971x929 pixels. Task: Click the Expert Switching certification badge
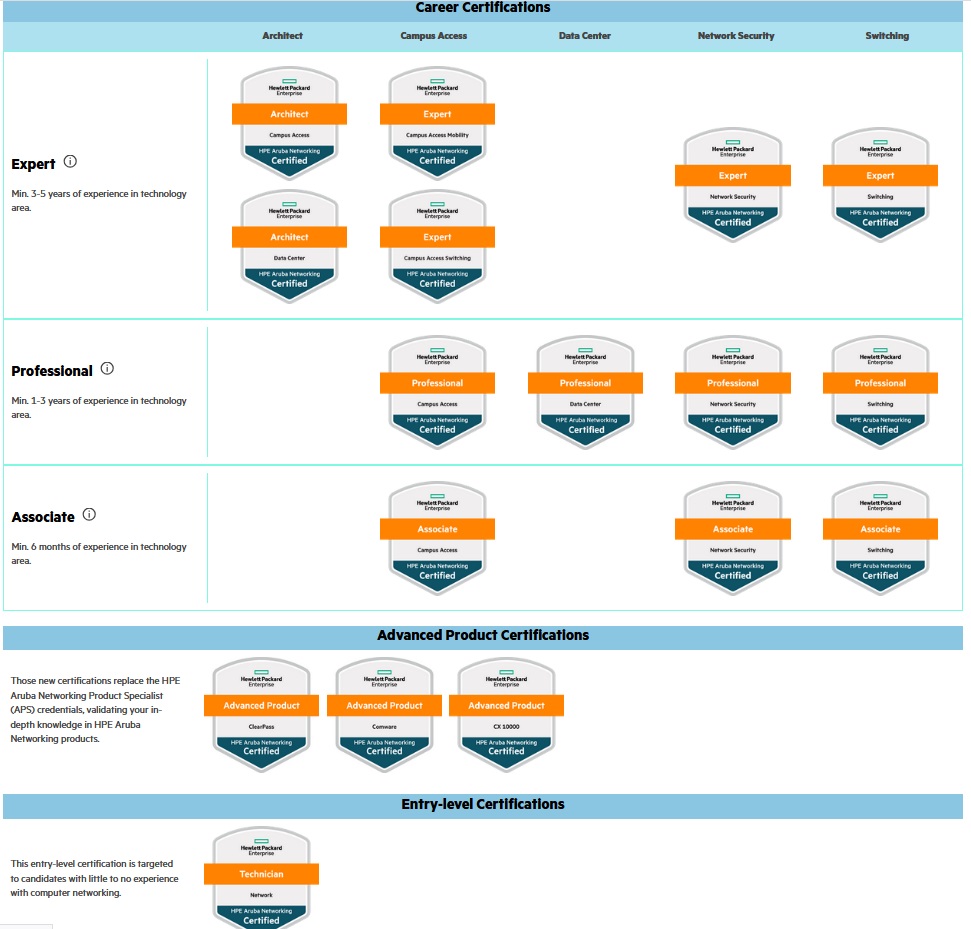[x=880, y=185]
